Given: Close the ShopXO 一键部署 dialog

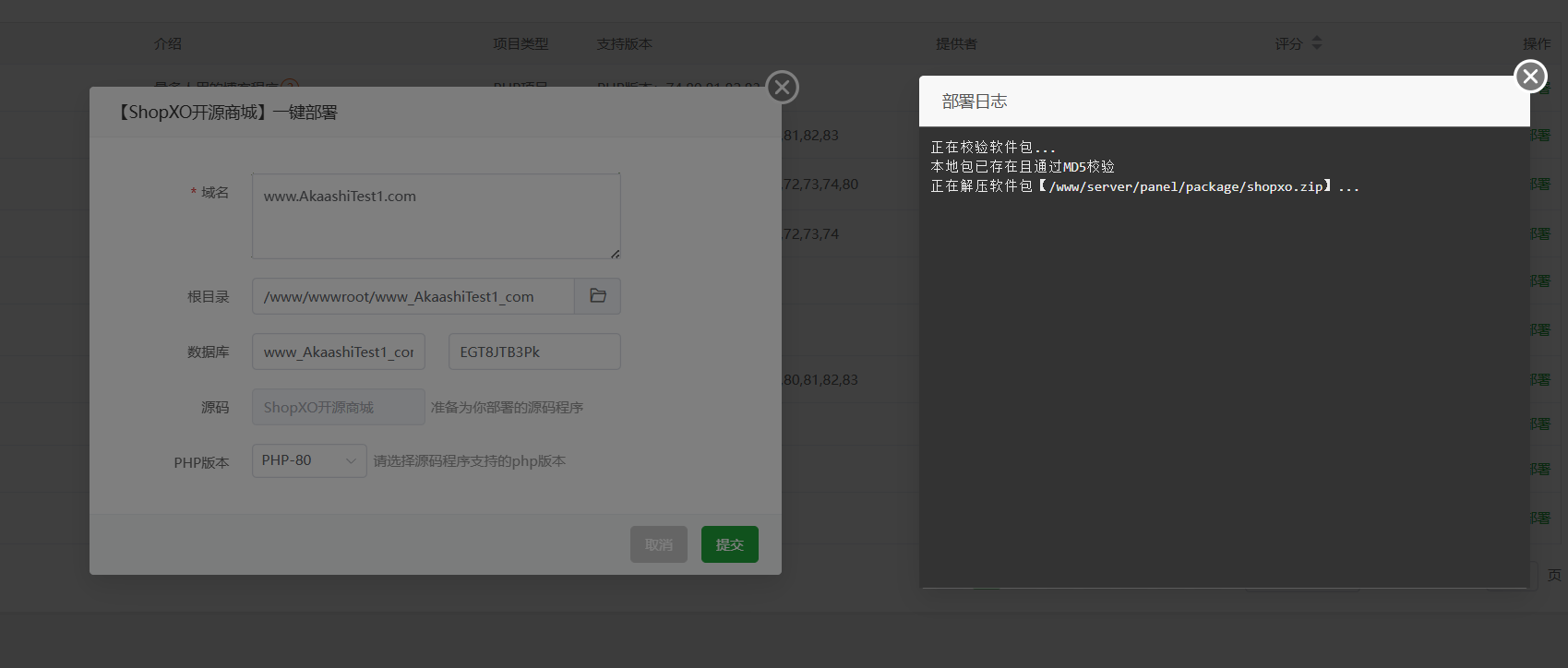Looking at the screenshot, I should pyautogui.click(x=783, y=88).
